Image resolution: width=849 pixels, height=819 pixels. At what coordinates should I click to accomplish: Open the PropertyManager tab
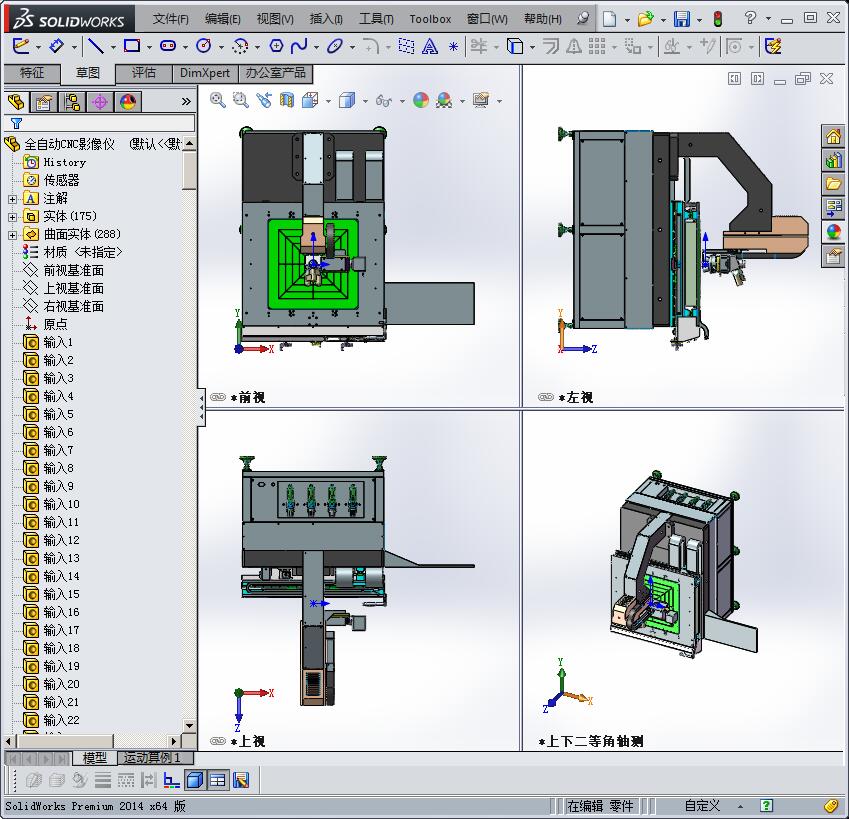pyautogui.click(x=43, y=101)
